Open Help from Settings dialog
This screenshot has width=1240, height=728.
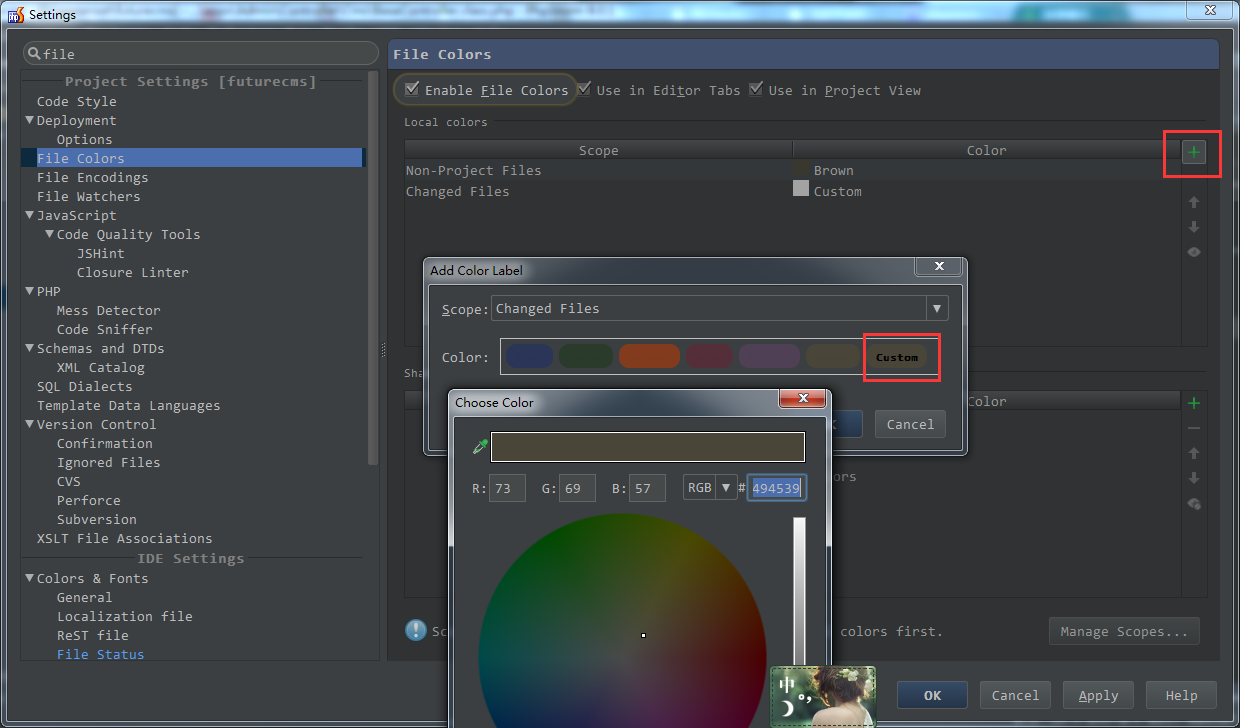tap(1181, 695)
